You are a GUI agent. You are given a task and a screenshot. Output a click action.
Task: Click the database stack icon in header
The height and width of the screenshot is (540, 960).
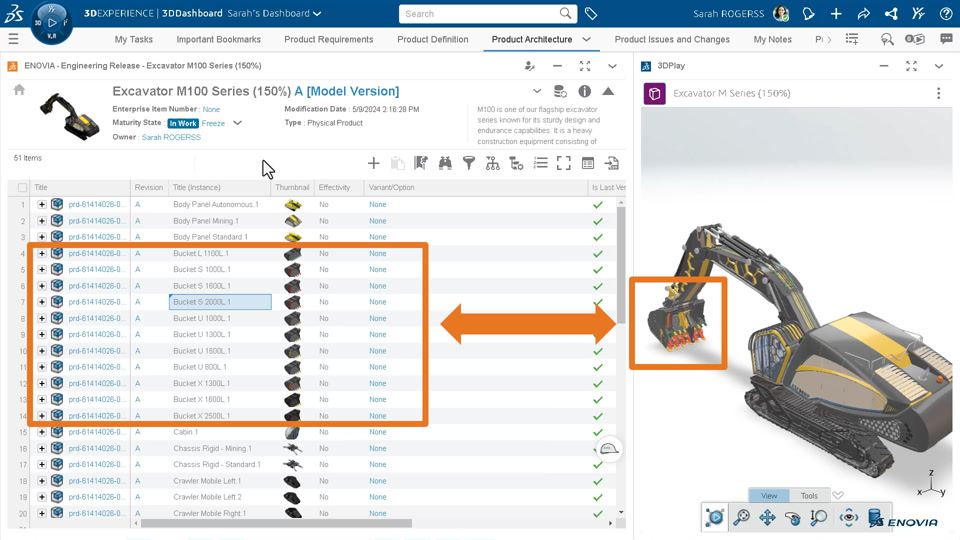point(560,91)
